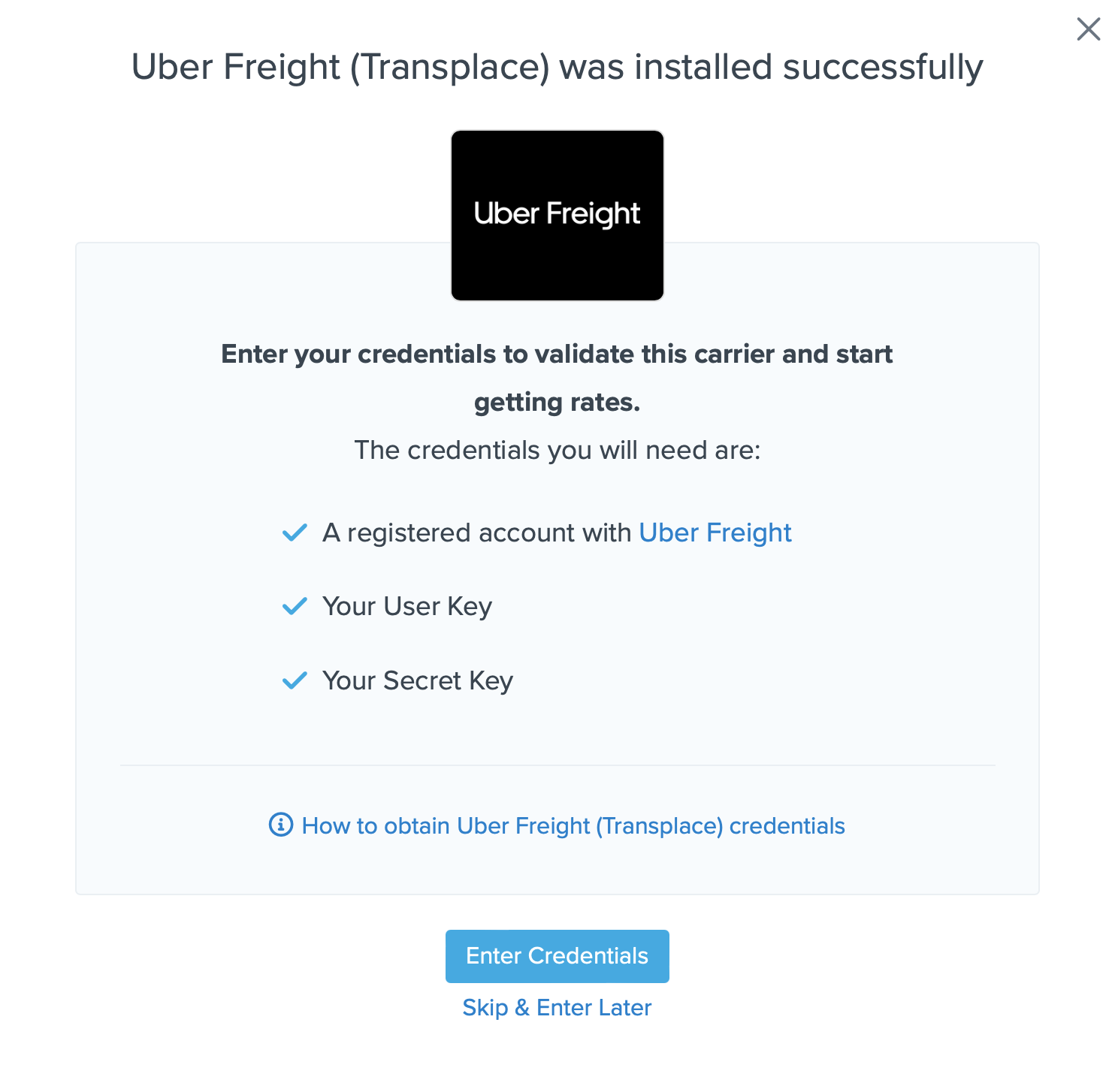The height and width of the screenshot is (1092, 1112).
Task: Click the white Uber Freight wordmark on the black logo
Action: tap(557, 214)
